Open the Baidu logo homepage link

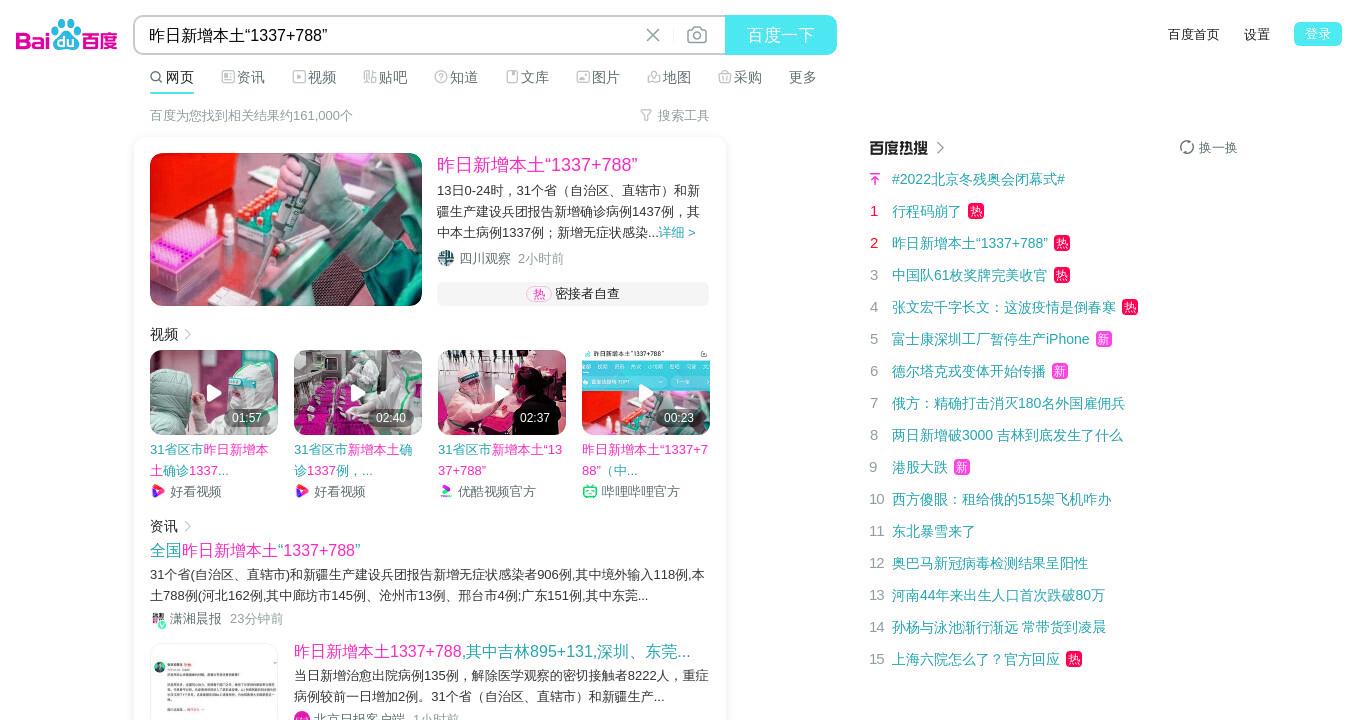pyautogui.click(x=67, y=35)
